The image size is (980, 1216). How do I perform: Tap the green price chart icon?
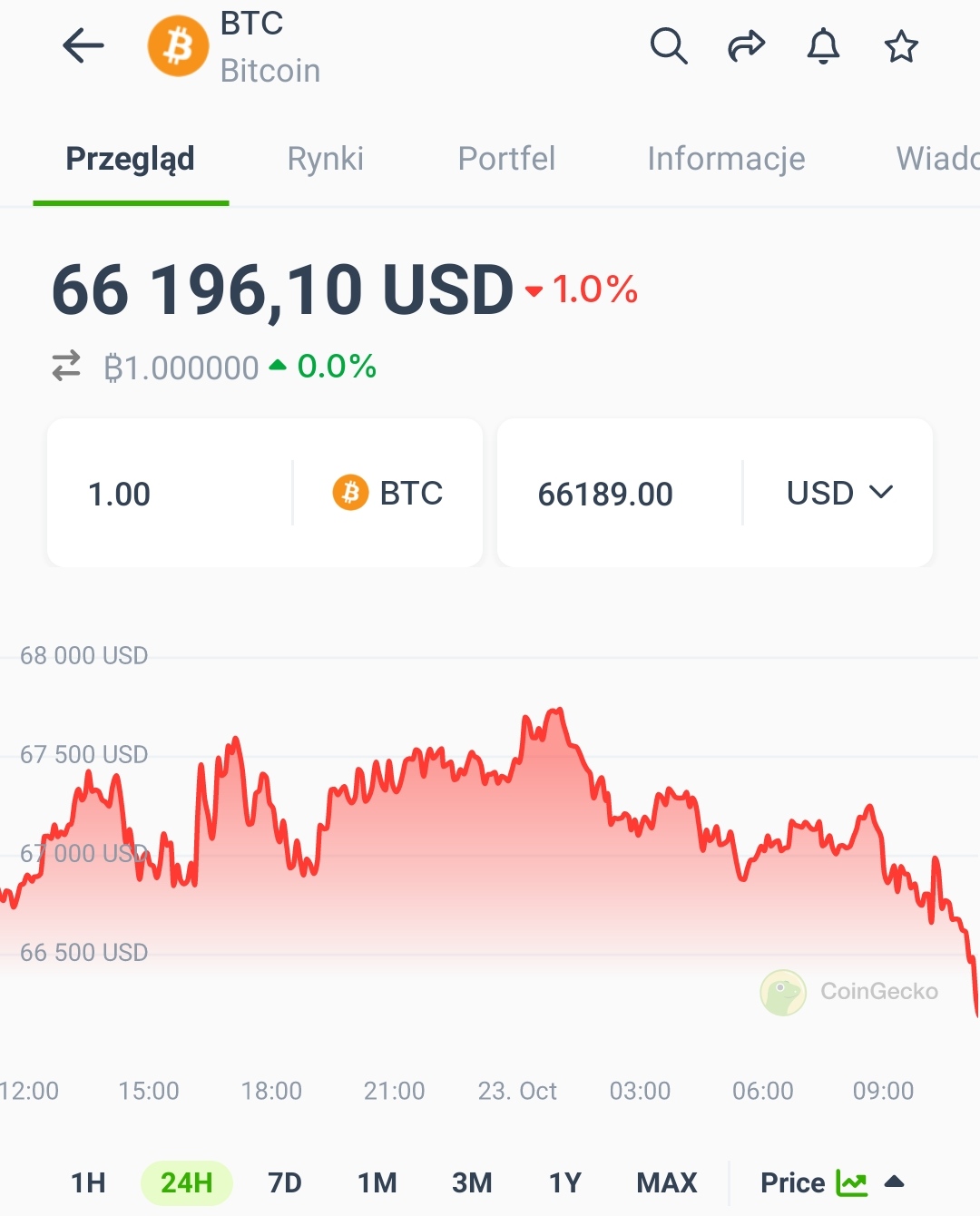coord(851,1182)
